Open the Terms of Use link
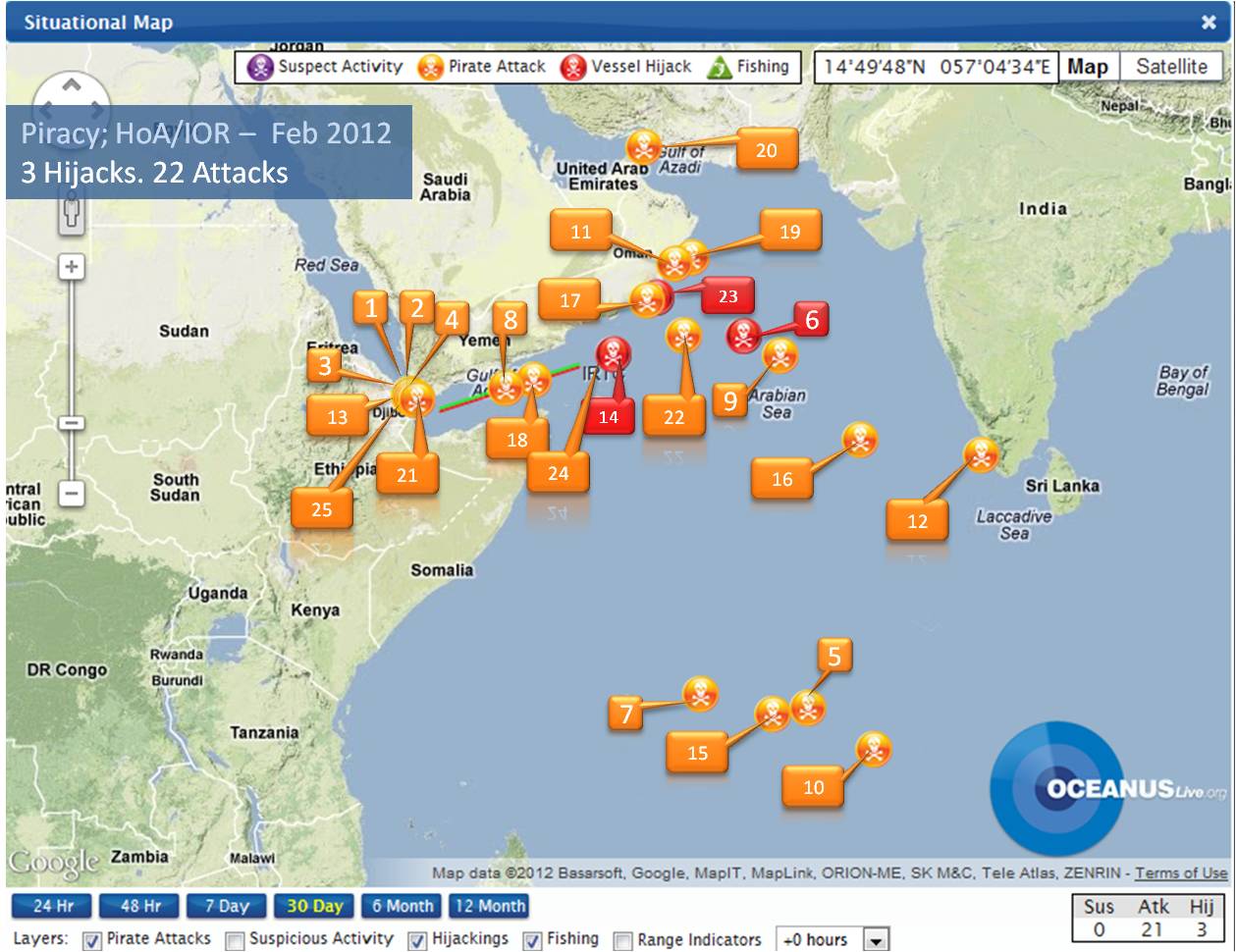 coord(1181,873)
